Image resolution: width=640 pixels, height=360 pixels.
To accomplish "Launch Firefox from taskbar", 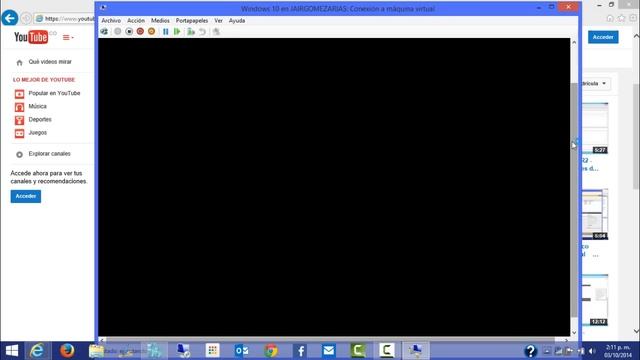I will click(67, 351).
